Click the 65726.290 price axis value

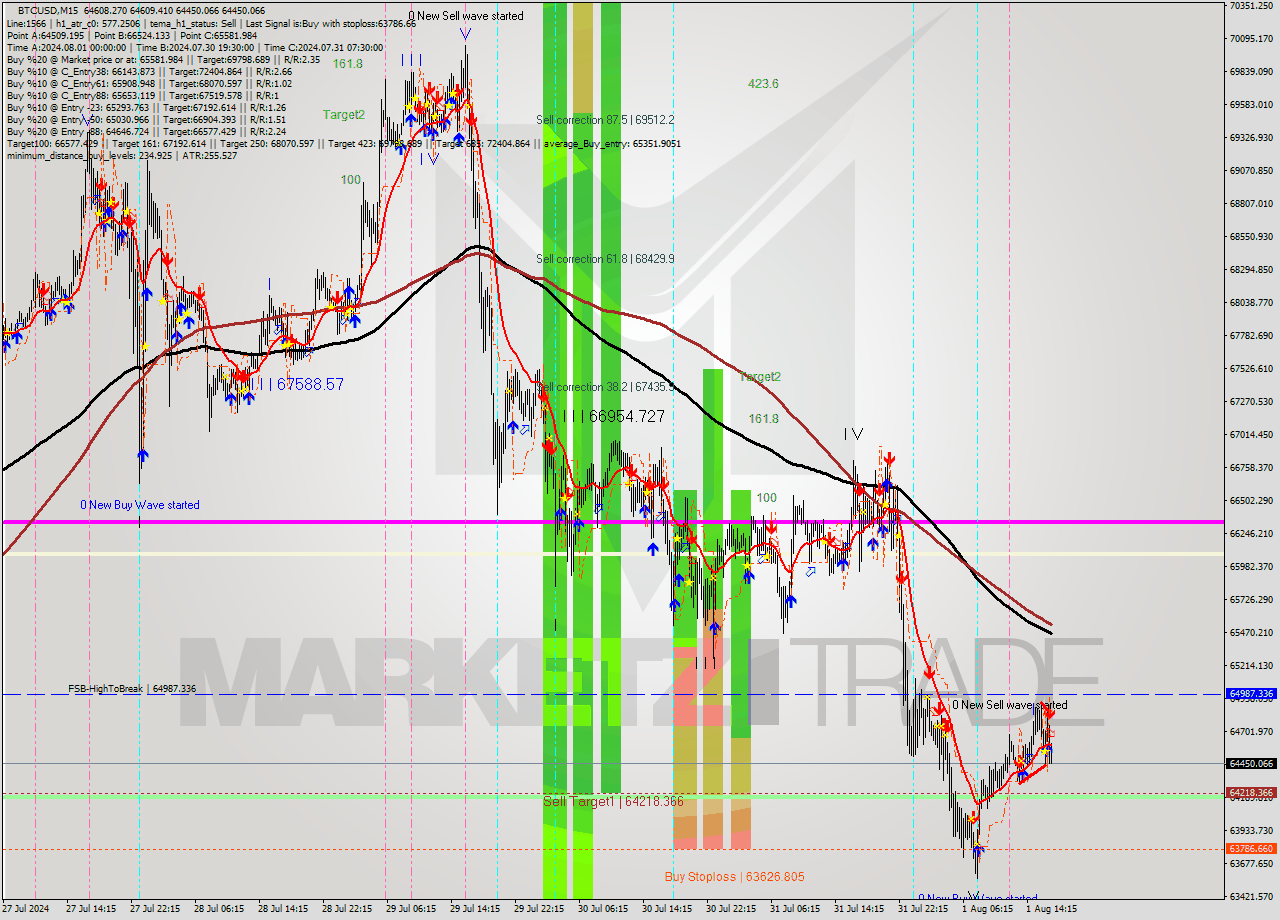pyautogui.click(x=1251, y=599)
